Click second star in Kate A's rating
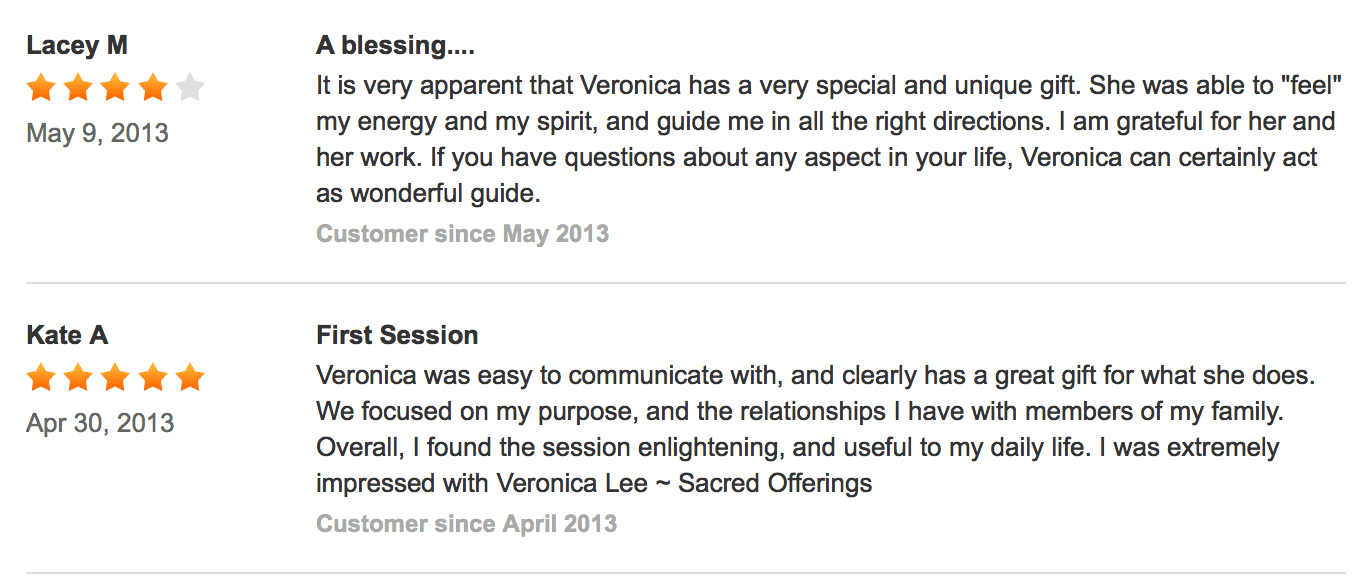The height and width of the screenshot is (582, 1370). pyautogui.click(x=78, y=378)
